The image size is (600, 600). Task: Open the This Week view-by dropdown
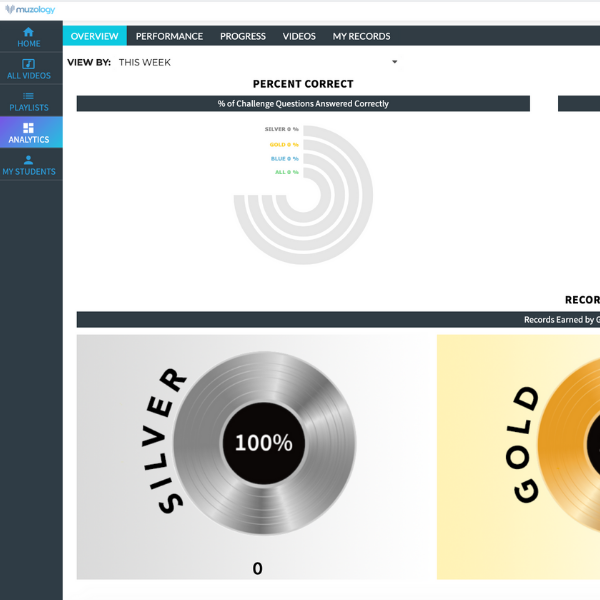[257, 62]
